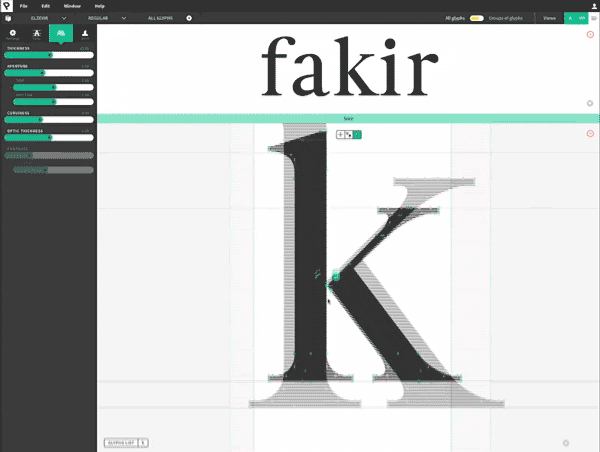The image size is (600, 452).
Task: Adjust the Thickness slider
Action: point(48,55)
